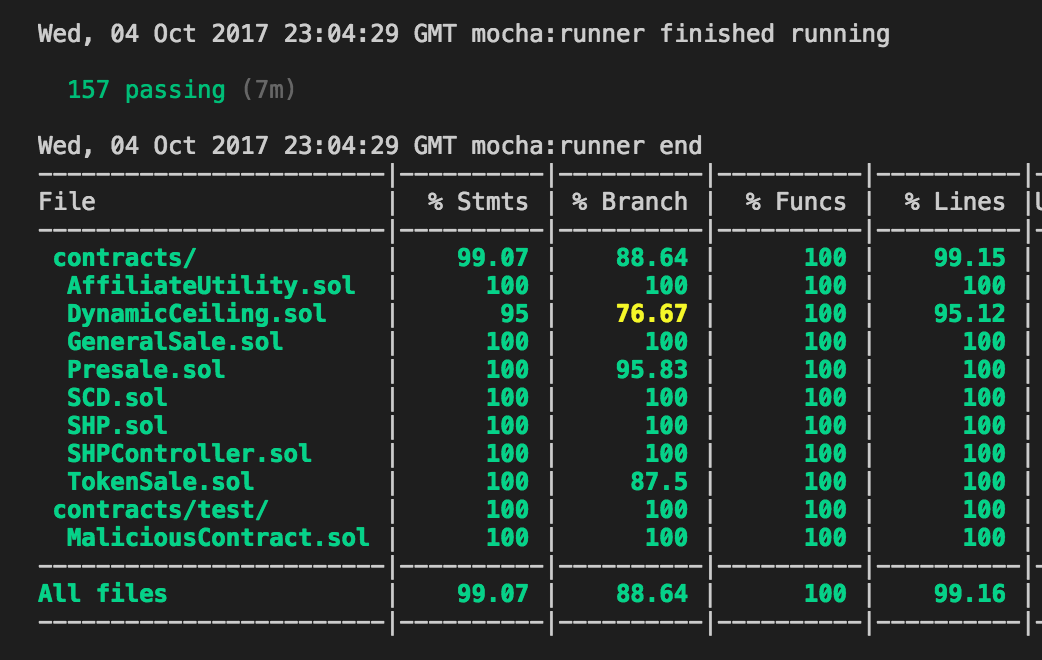Click All files statements value 99.07
This screenshot has height=660, width=1042.
[493, 594]
